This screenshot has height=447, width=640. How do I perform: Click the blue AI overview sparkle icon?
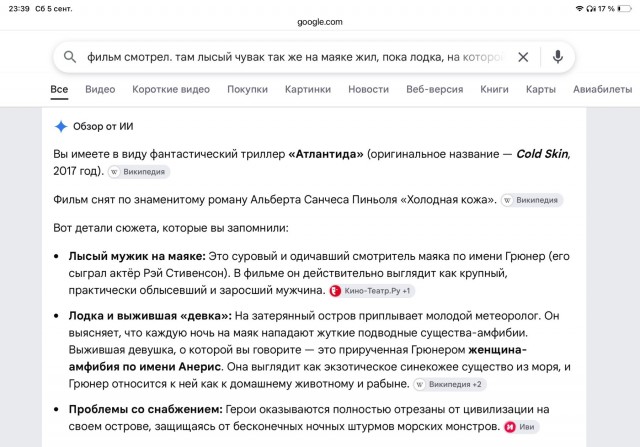(x=61, y=127)
